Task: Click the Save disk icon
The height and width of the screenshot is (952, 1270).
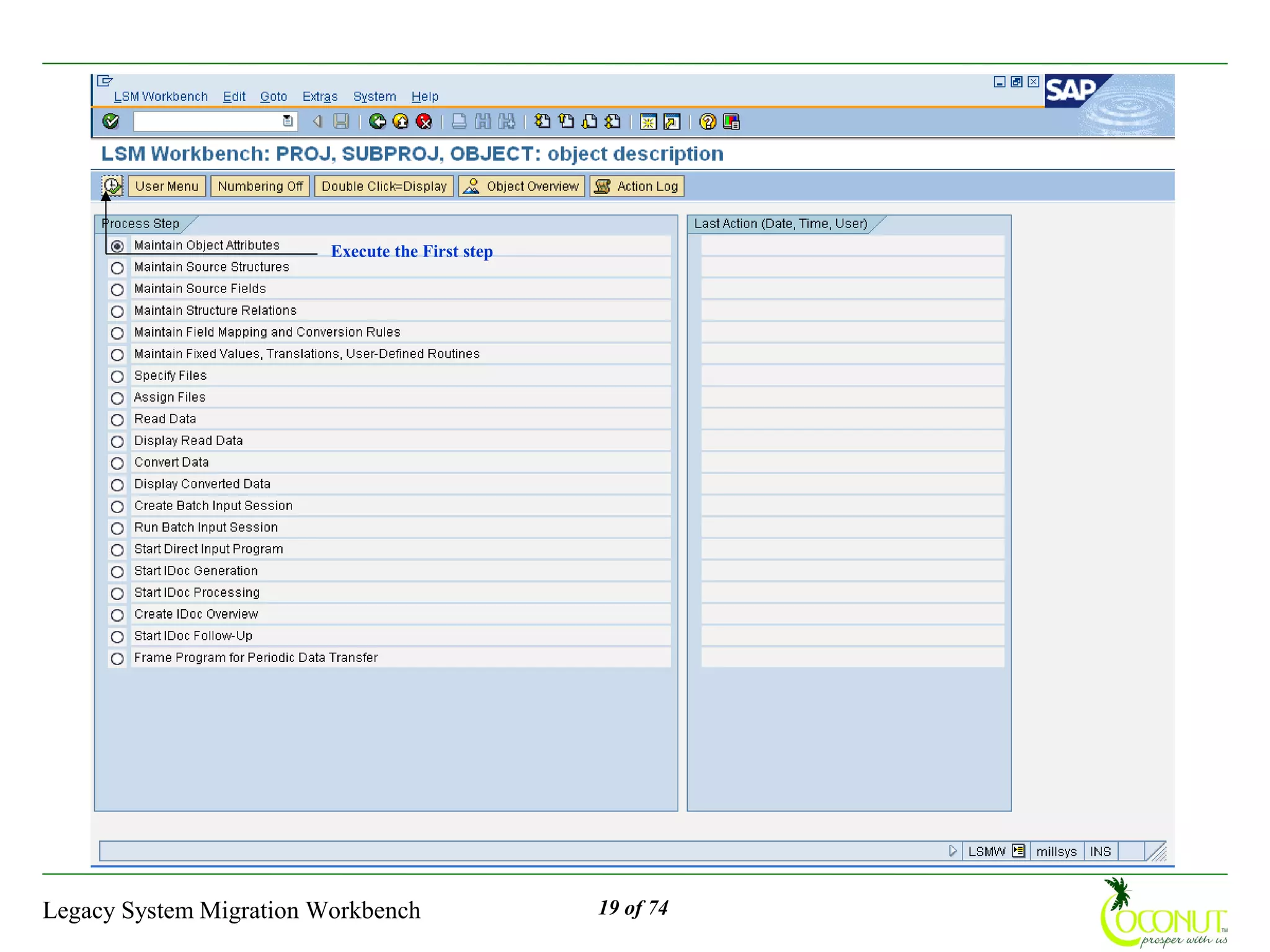Action: click(341, 121)
